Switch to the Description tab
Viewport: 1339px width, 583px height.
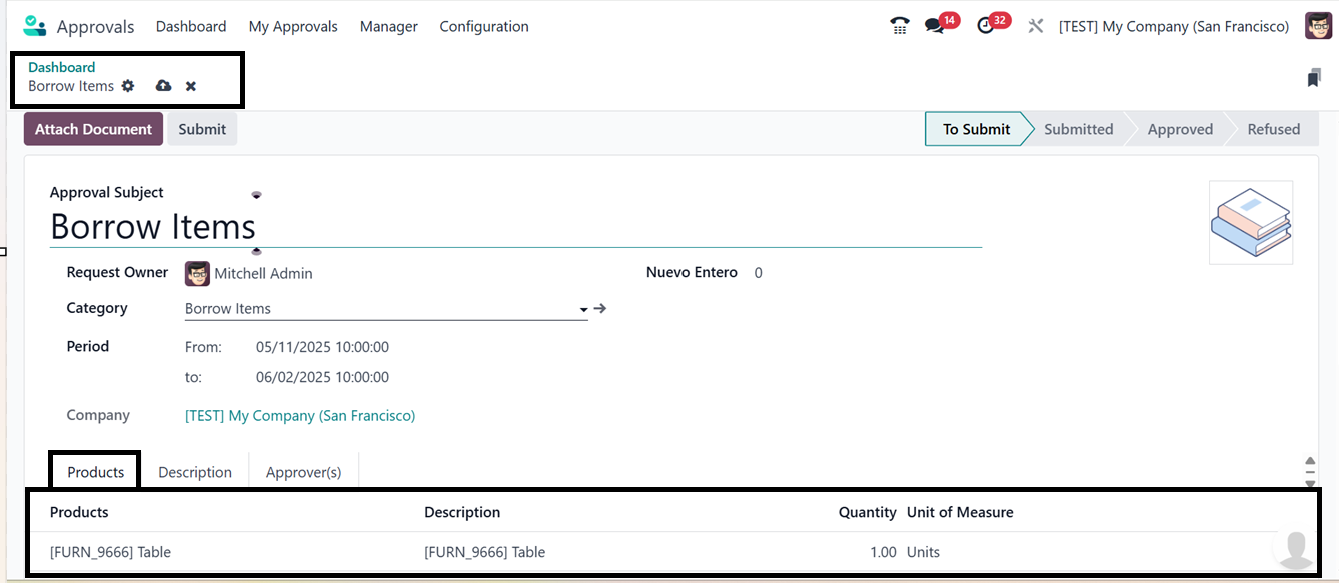pos(195,472)
